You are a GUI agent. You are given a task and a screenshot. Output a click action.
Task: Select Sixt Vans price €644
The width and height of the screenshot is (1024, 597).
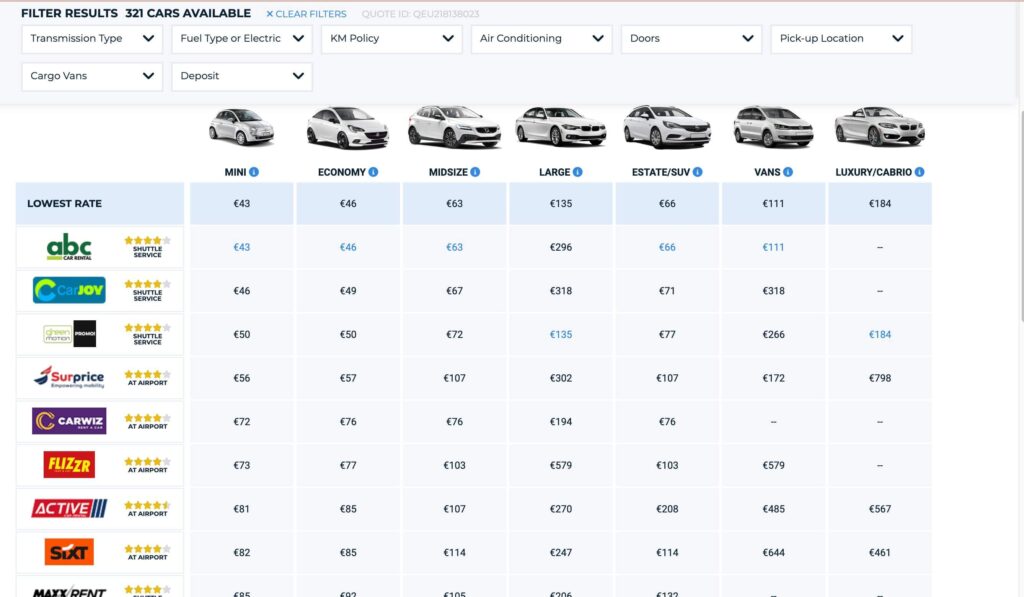(x=773, y=553)
